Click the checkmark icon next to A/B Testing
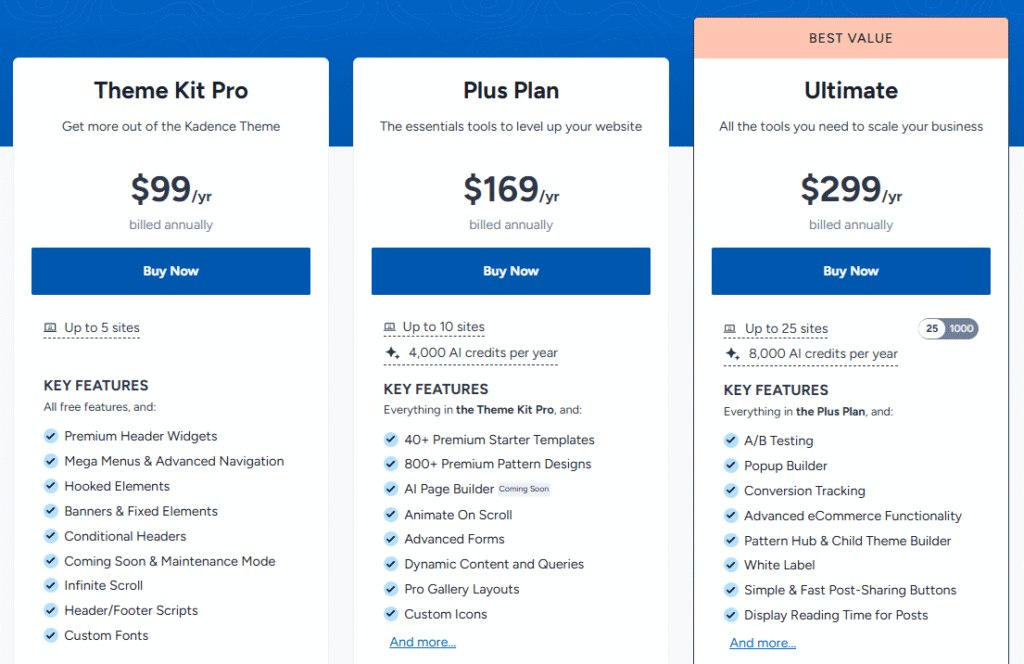Image resolution: width=1024 pixels, height=664 pixels. coord(730,440)
